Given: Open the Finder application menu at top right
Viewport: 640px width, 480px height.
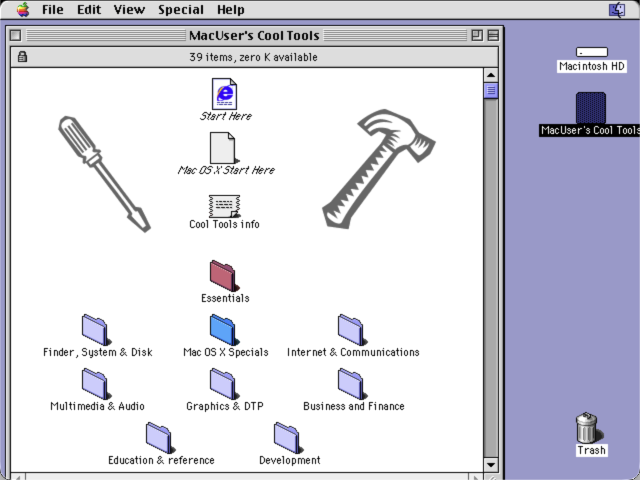Looking at the screenshot, I should [617, 9].
